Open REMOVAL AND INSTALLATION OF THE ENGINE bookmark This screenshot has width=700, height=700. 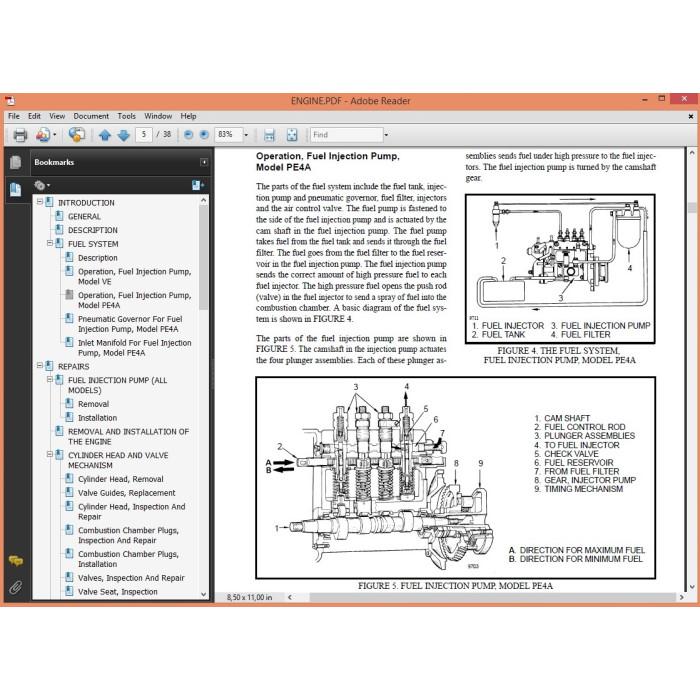click(x=129, y=437)
